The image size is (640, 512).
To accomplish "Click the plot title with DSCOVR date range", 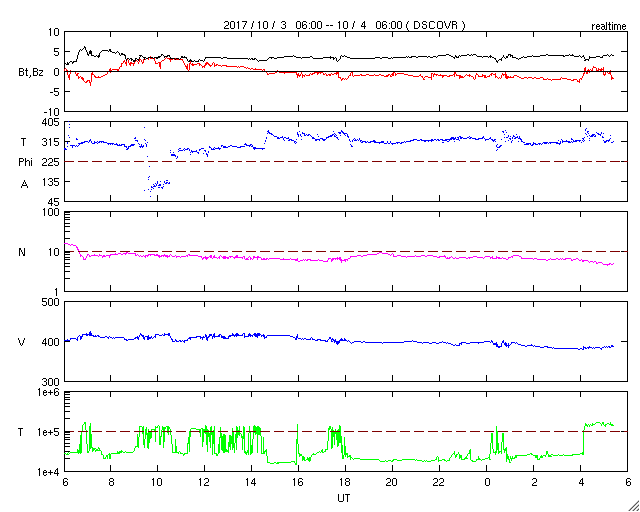I will pyautogui.click(x=344, y=25).
